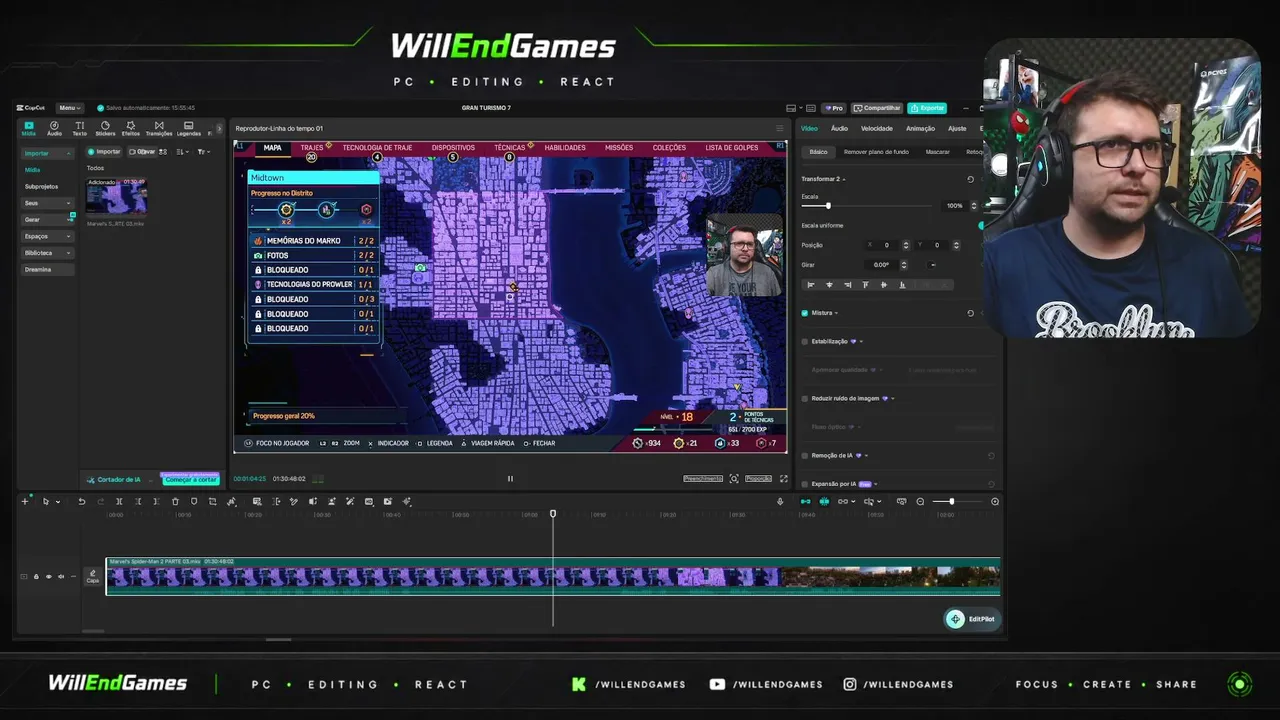Viewport: 1280px width, 720px height.
Task: Click the crop icon in timeline toolbar
Action: (212, 502)
